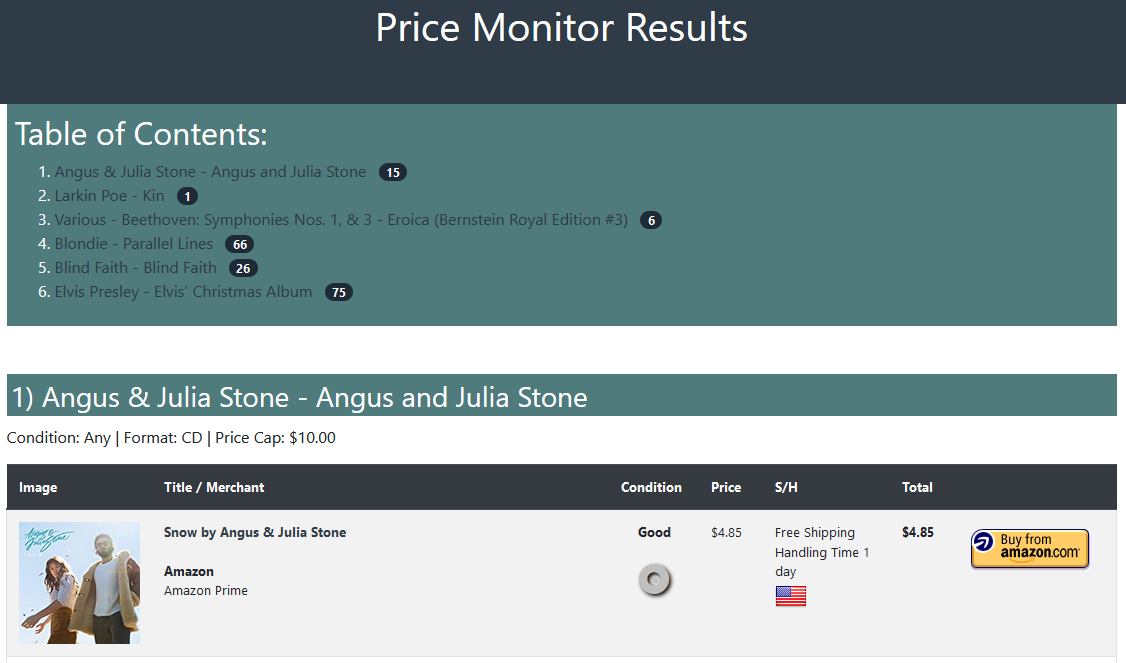1126x663 pixels.
Task: Select the Blind Faith contents link
Action: [x=135, y=268]
